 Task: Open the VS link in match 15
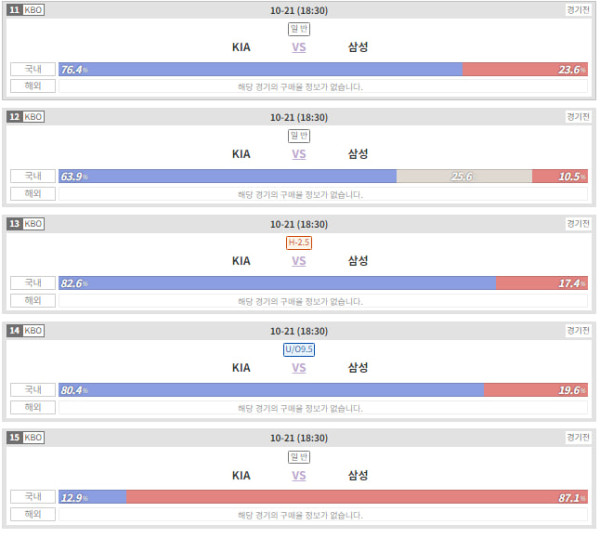tap(299, 476)
